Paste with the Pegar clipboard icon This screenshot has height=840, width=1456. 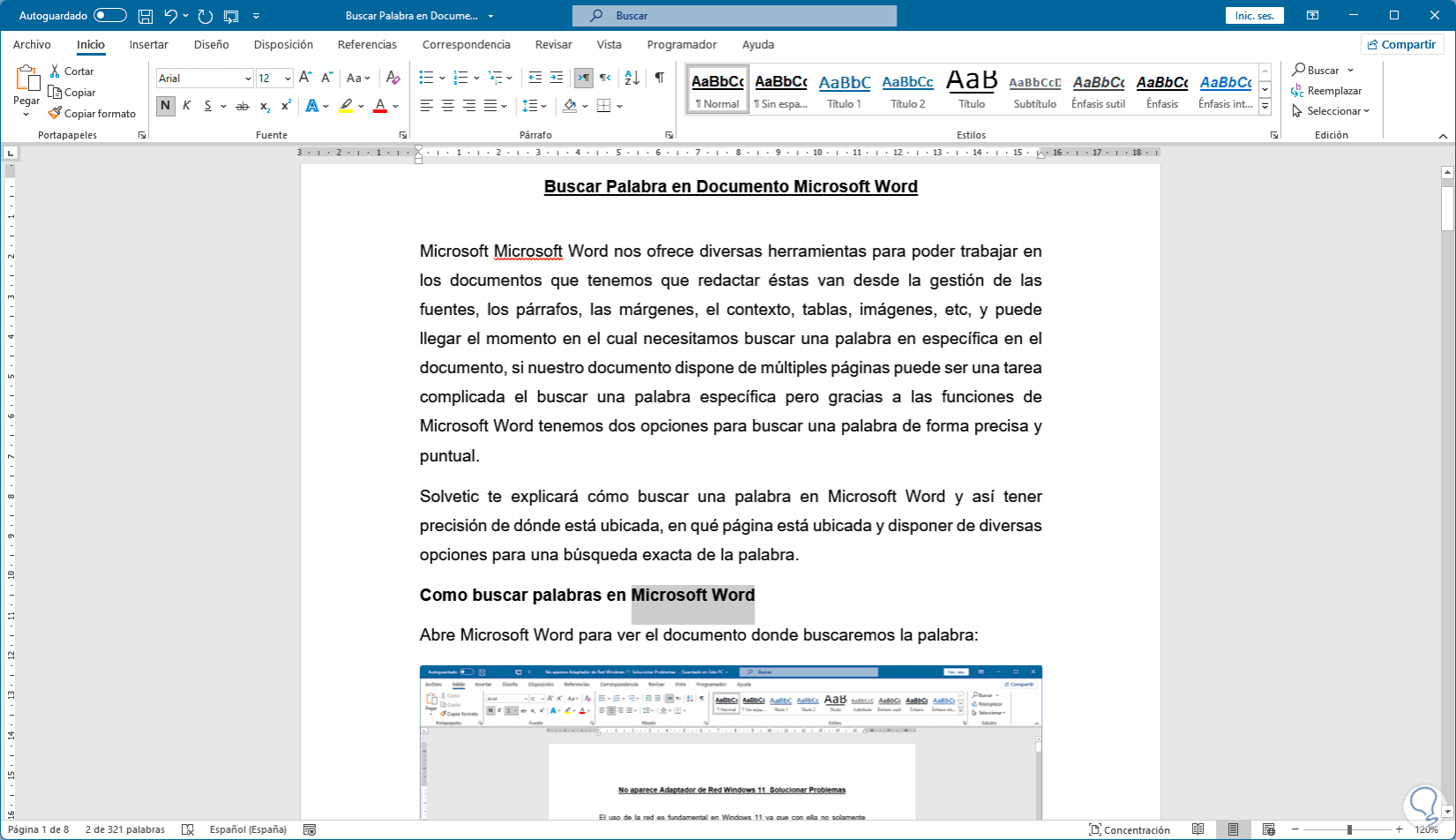pos(26,79)
